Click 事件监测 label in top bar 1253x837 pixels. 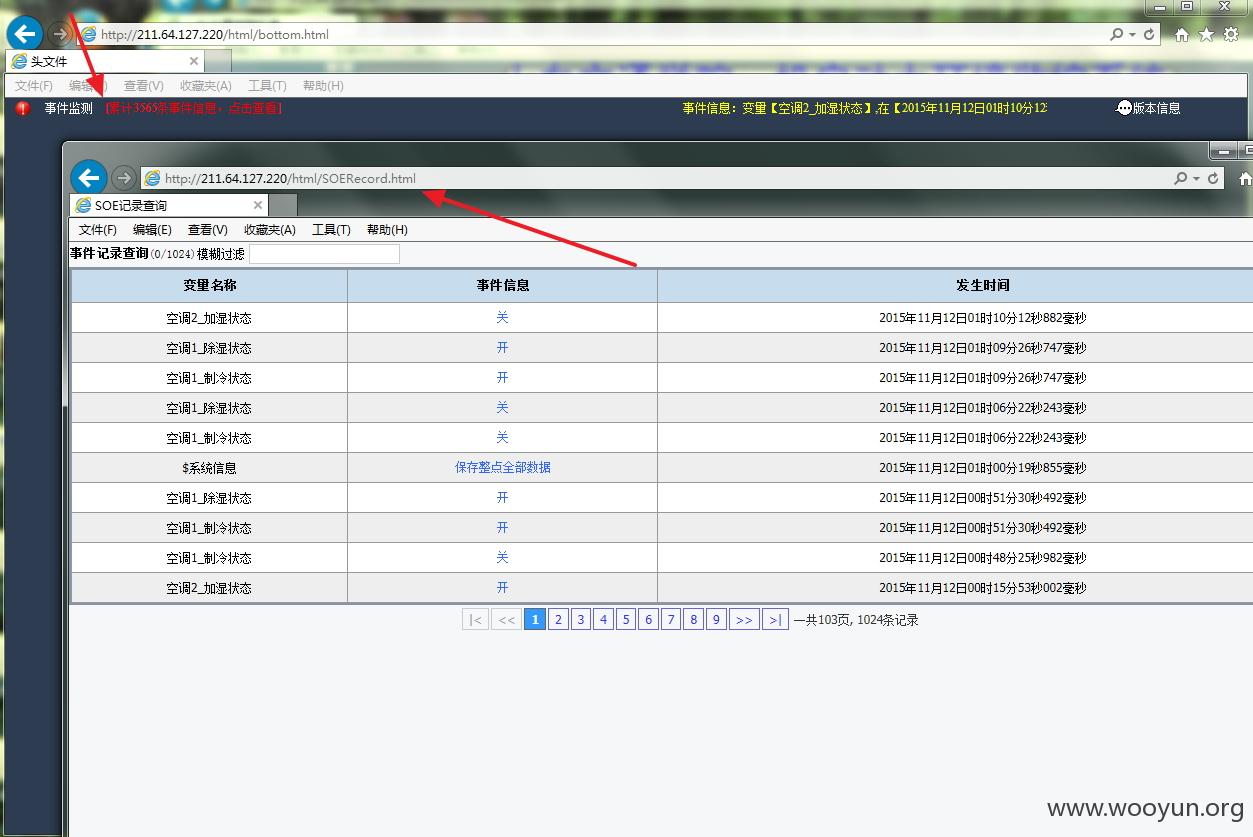point(68,108)
